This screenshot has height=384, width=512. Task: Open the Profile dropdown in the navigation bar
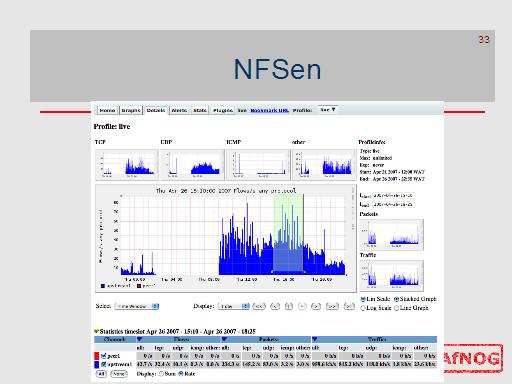click(328, 109)
